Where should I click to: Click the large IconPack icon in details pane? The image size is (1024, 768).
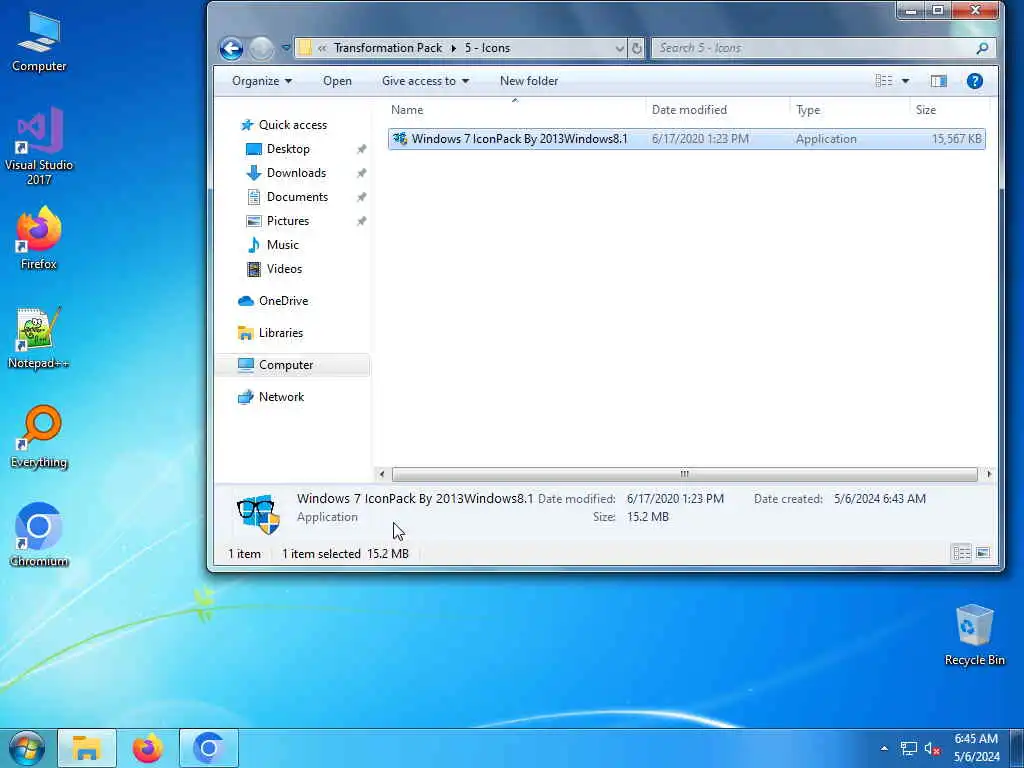258,514
